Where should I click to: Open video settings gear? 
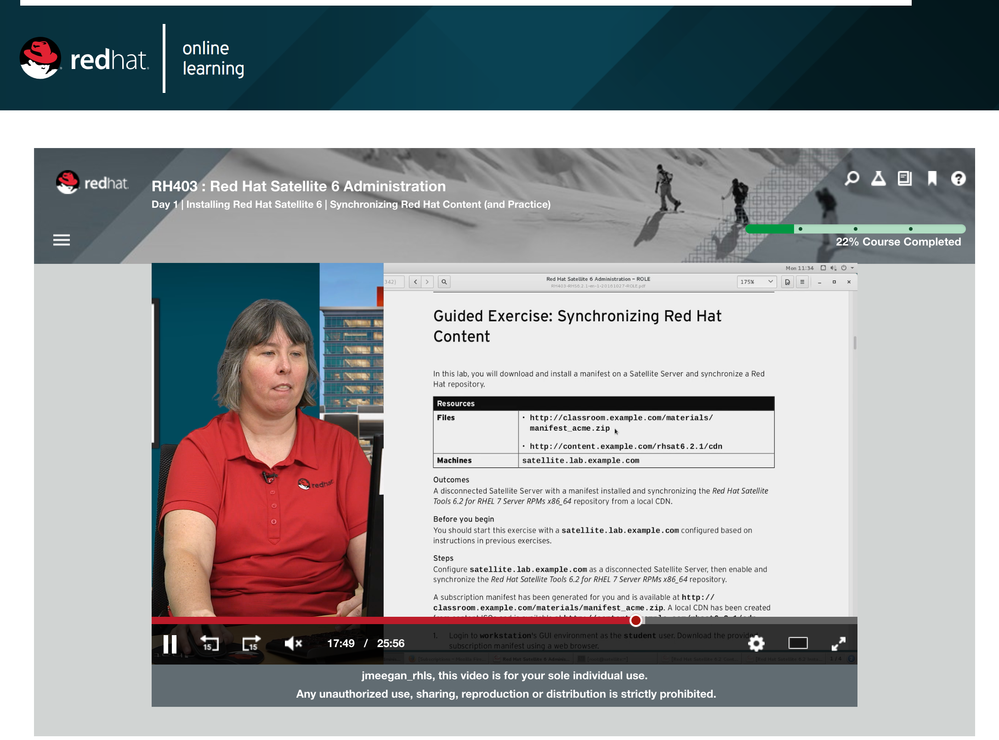[756, 644]
